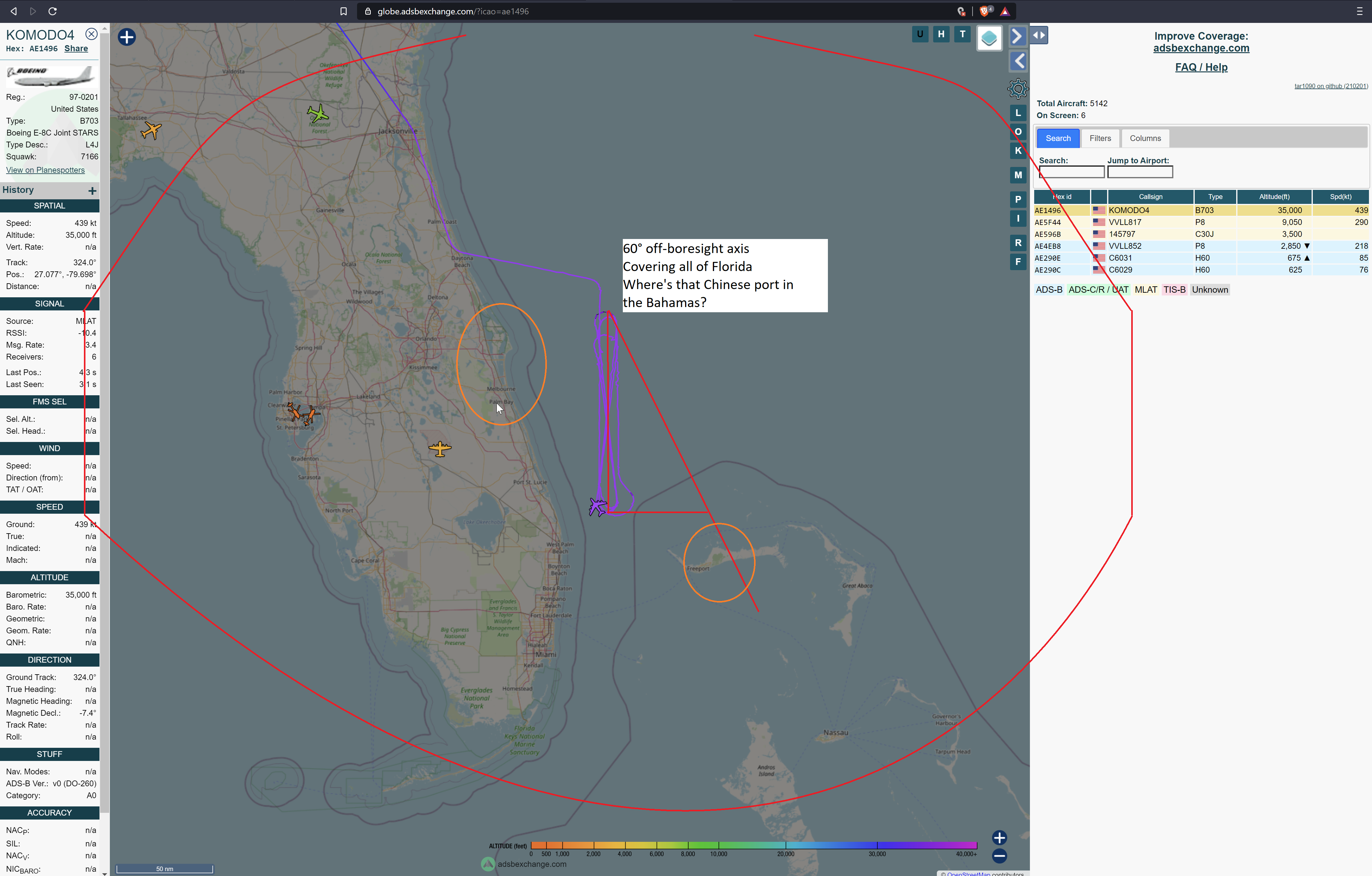Open the Brave rewards triangle icon
The height and width of the screenshot is (876, 1372).
[x=1005, y=11]
